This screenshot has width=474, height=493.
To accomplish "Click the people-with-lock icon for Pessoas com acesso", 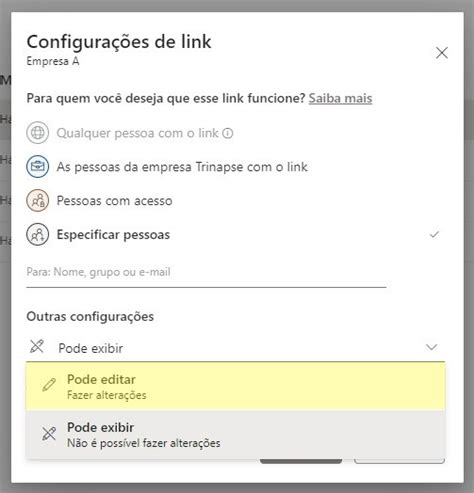I will click(38, 201).
